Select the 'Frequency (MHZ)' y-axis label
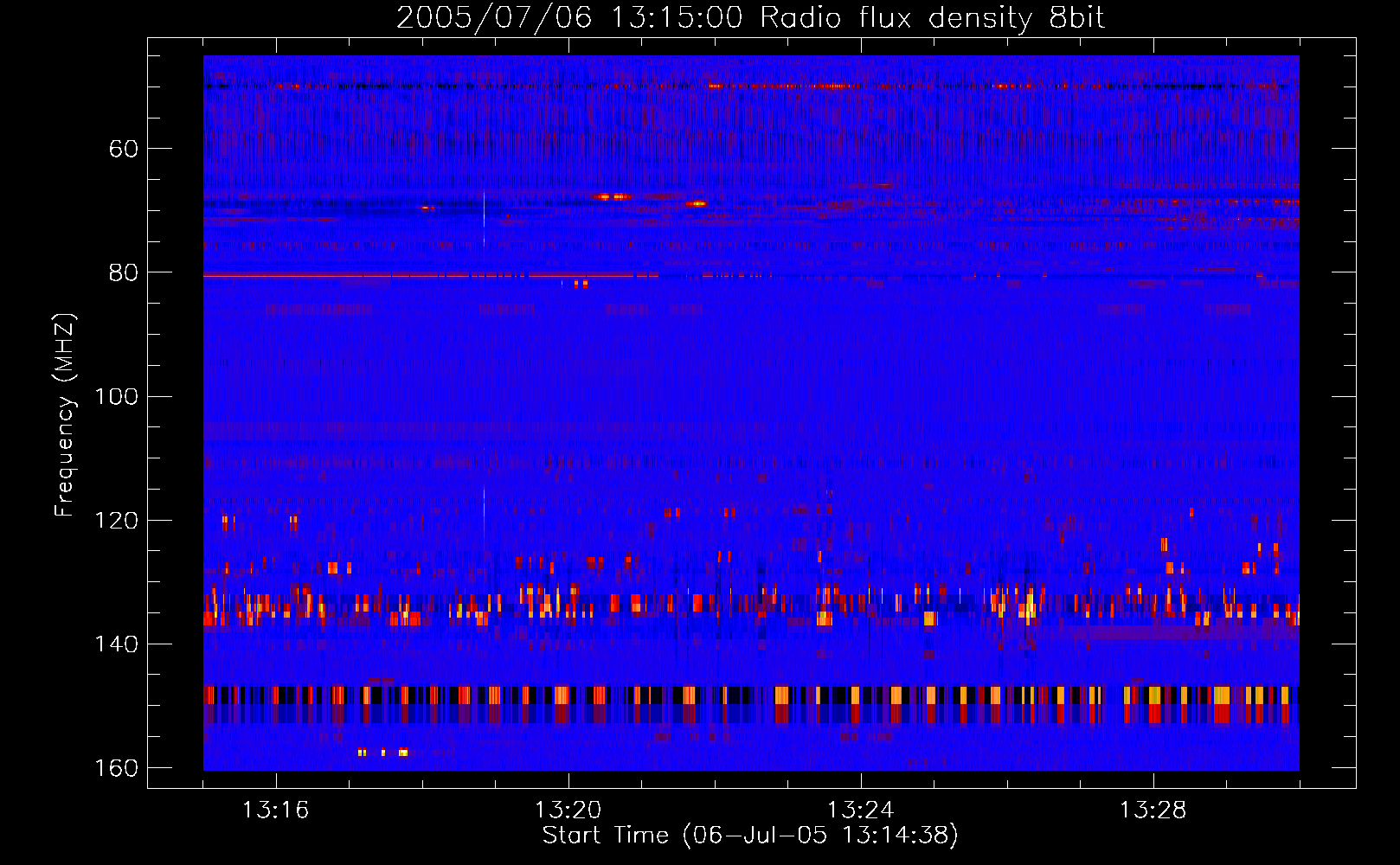Viewport: 1400px width, 865px height. click(x=64, y=414)
